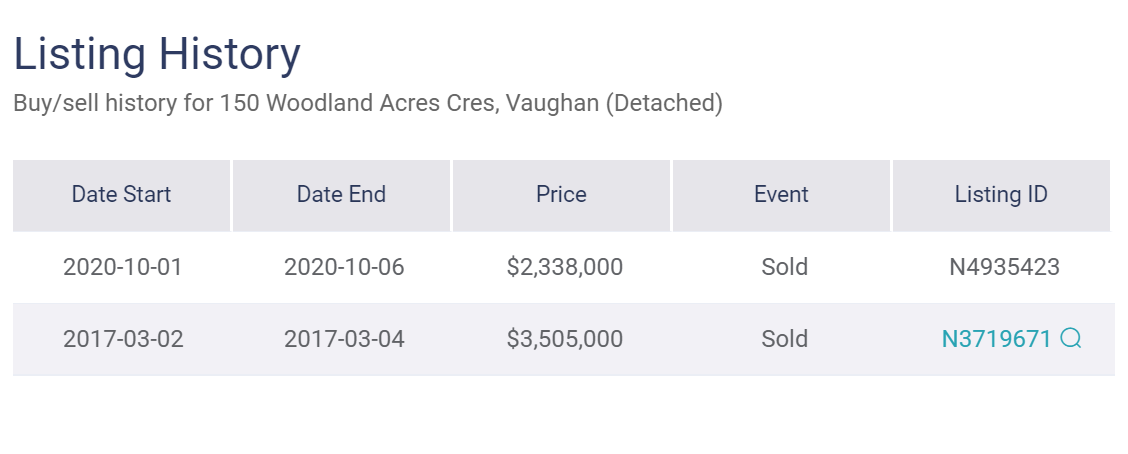
Task: Click the Price column header
Action: (561, 195)
